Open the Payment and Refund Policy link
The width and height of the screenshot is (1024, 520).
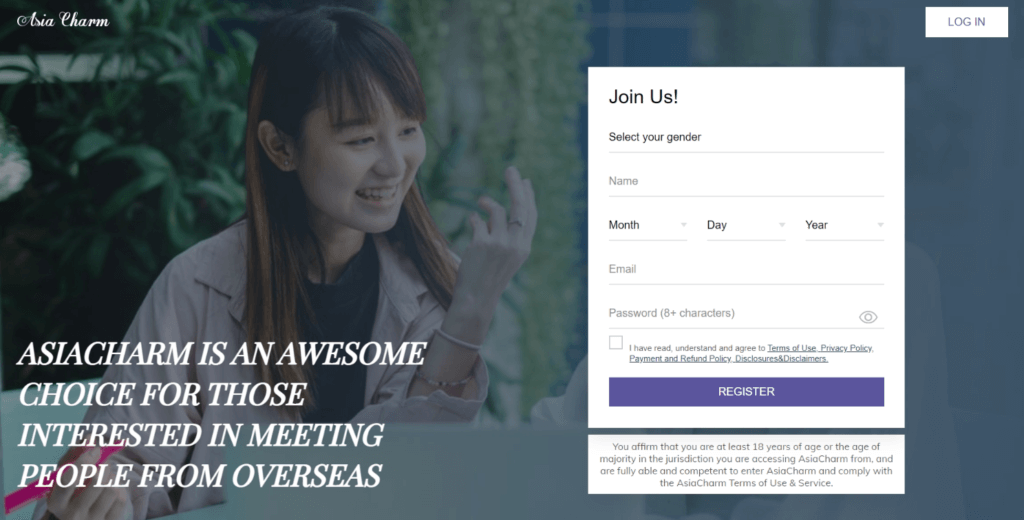click(x=681, y=359)
